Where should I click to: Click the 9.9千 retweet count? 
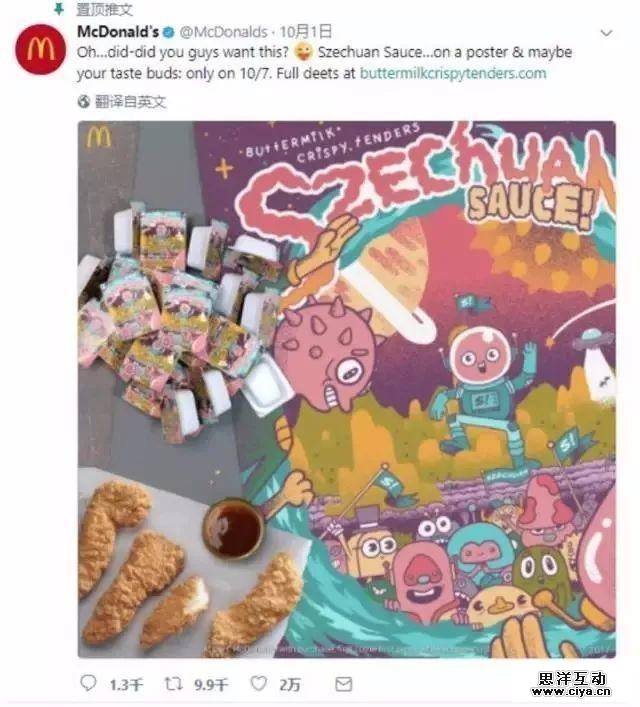211,685
